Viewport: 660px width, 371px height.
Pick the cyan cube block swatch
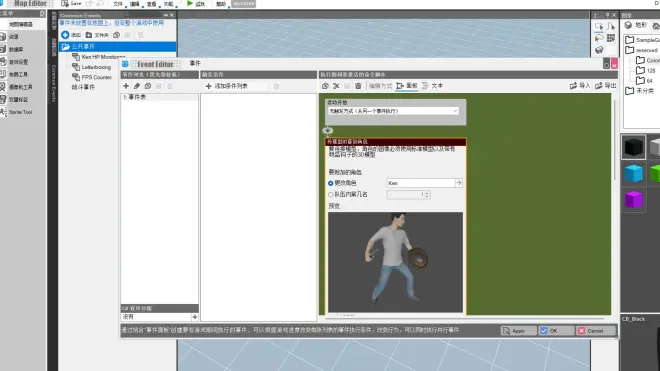pos(633,173)
